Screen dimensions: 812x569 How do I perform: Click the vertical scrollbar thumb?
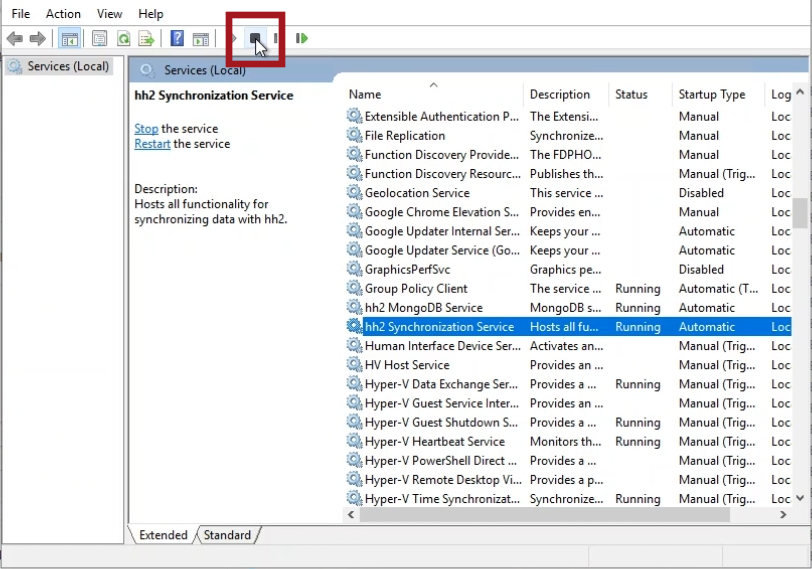click(800, 213)
